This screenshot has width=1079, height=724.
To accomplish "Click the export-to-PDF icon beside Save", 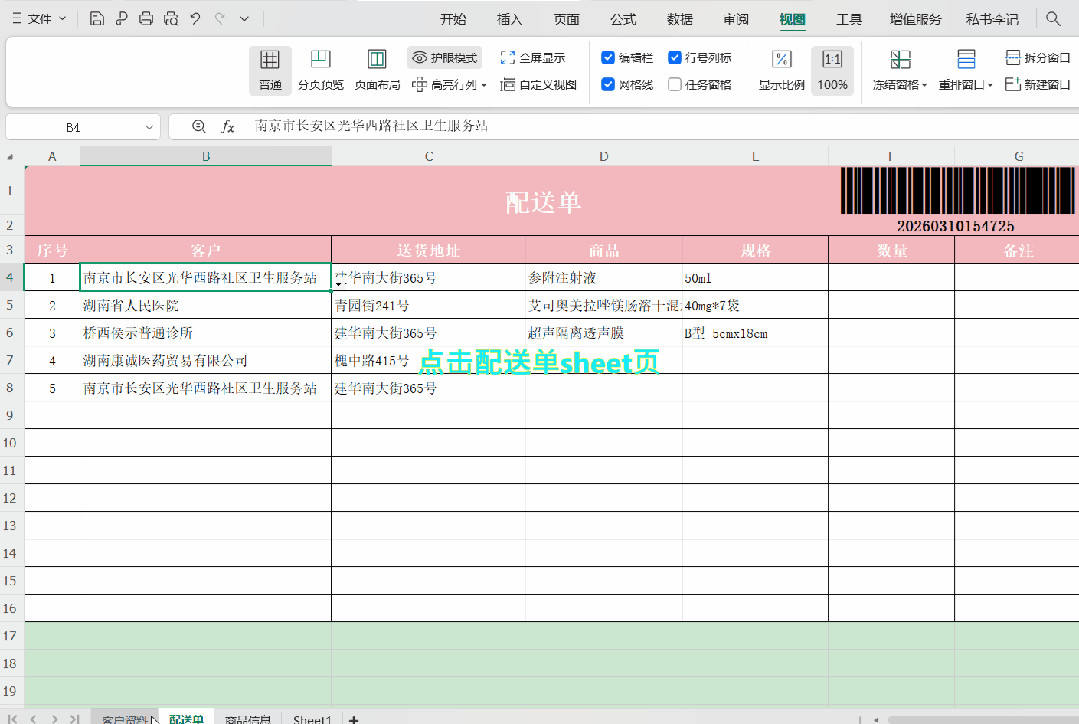I will [x=122, y=19].
